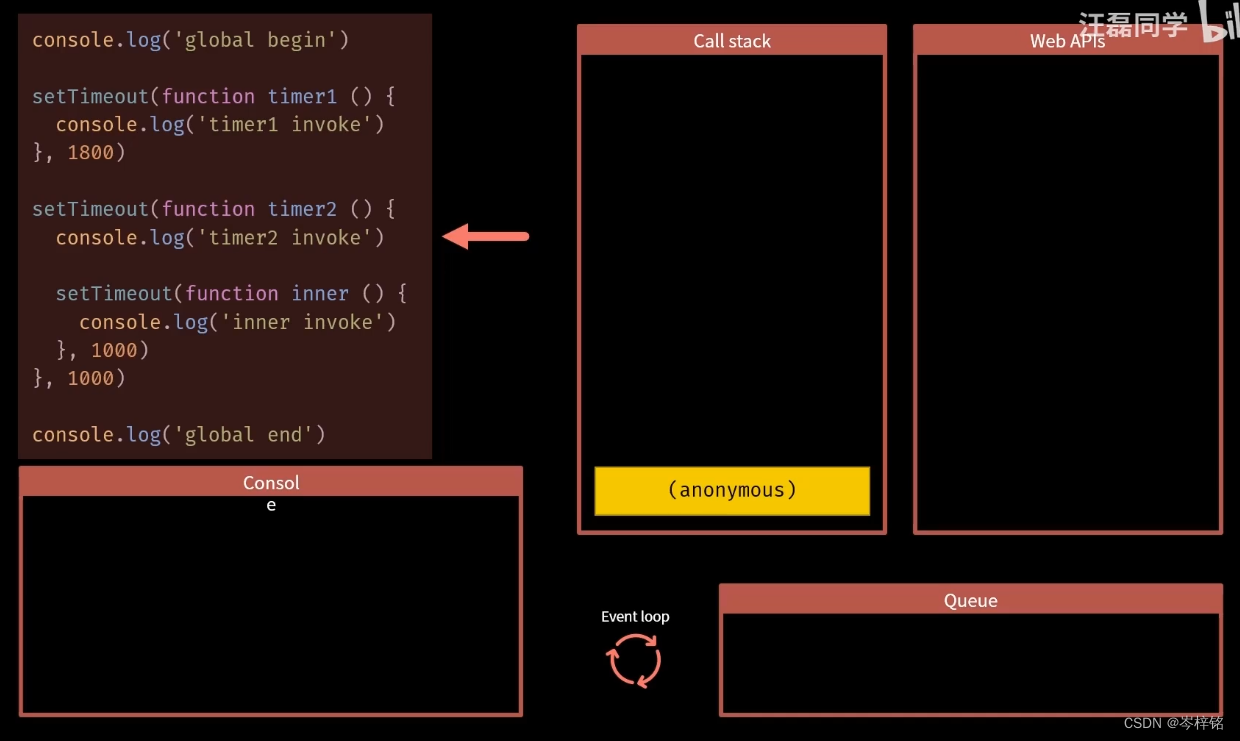Click the Console panel title bar

click(x=270, y=482)
